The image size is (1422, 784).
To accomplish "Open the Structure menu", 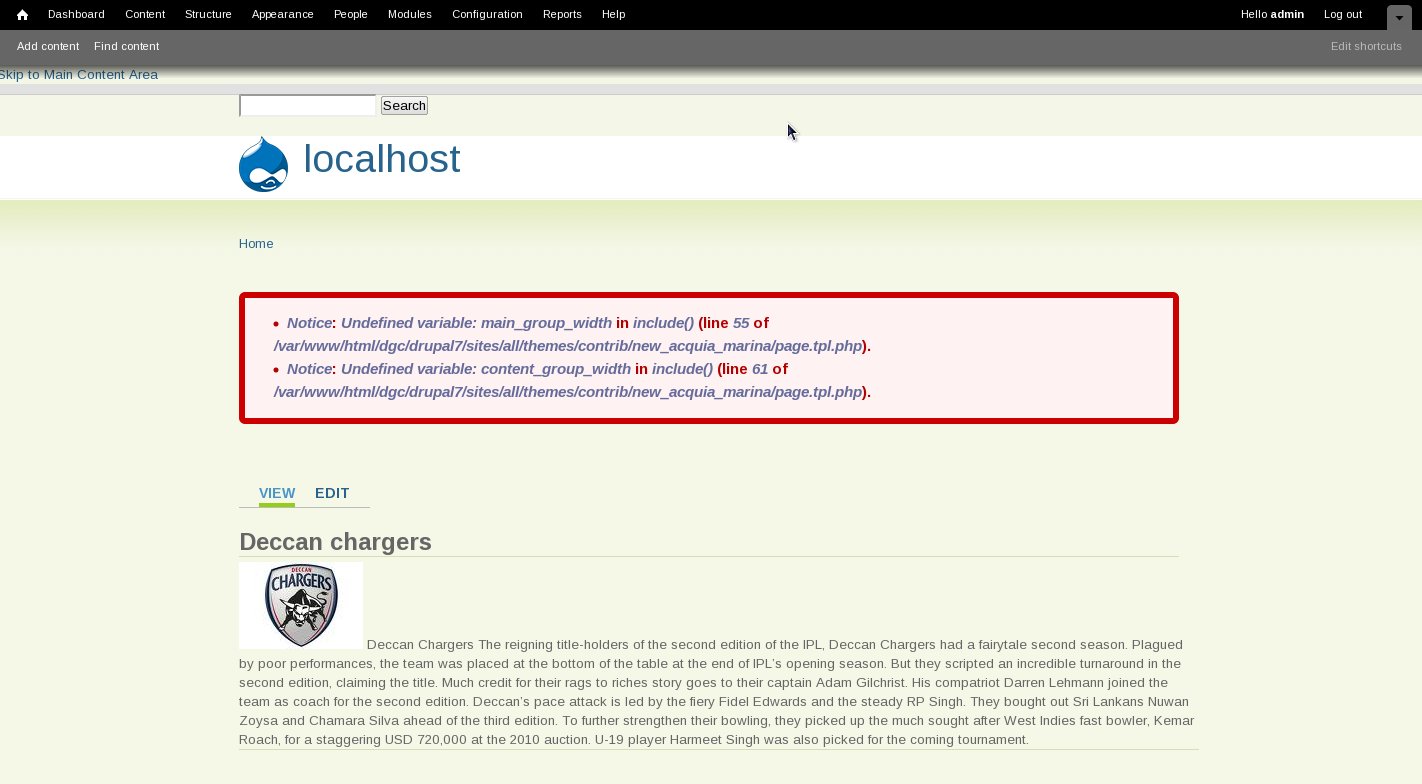I will coord(208,14).
